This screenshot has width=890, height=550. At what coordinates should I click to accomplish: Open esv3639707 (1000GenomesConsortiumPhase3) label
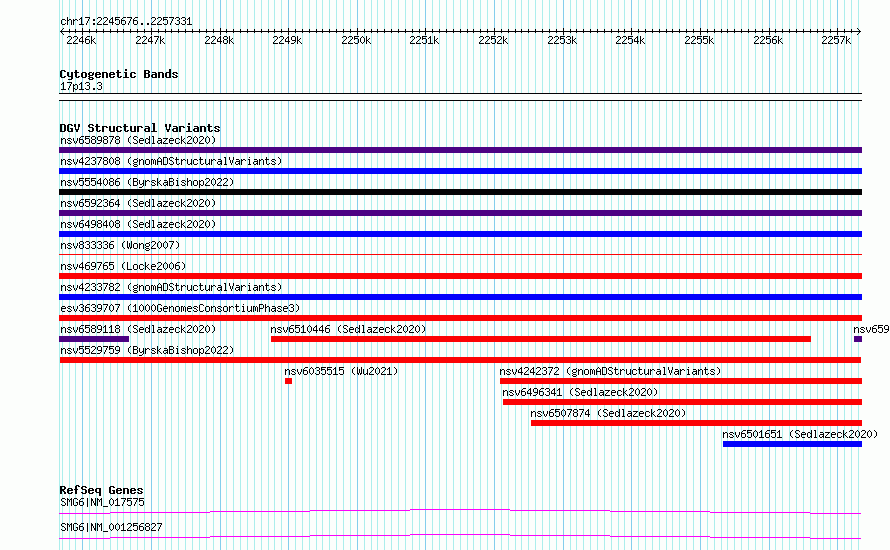[x=180, y=308]
